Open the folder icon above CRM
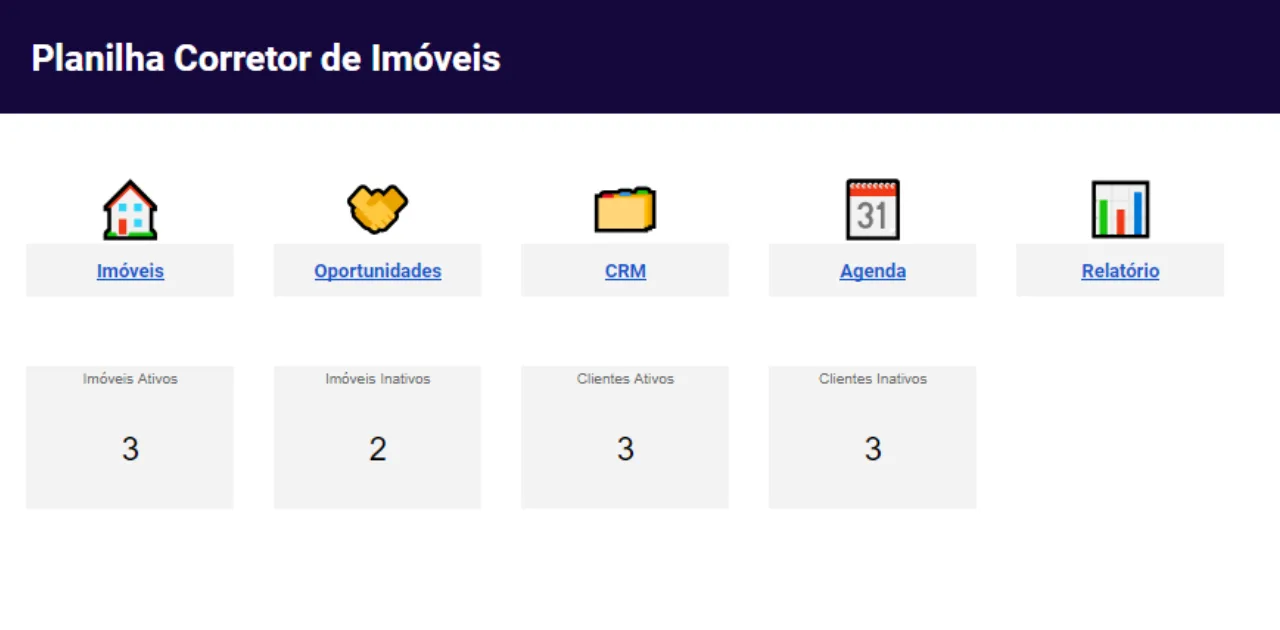The height and width of the screenshot is (630, 1280). click(x=625, y=209)
